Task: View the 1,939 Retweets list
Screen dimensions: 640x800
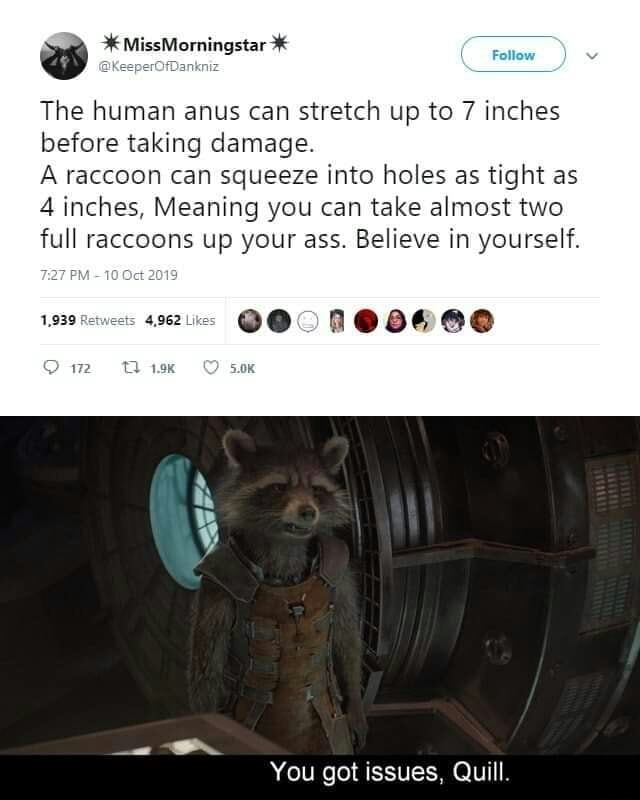Action: pos(87,320)
